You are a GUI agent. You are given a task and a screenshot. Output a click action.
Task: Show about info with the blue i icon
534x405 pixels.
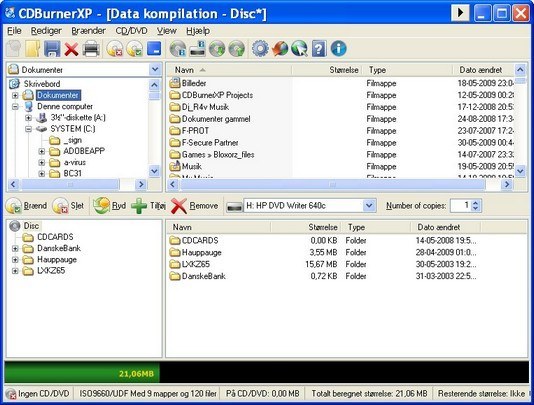click(x=339, y=48)
